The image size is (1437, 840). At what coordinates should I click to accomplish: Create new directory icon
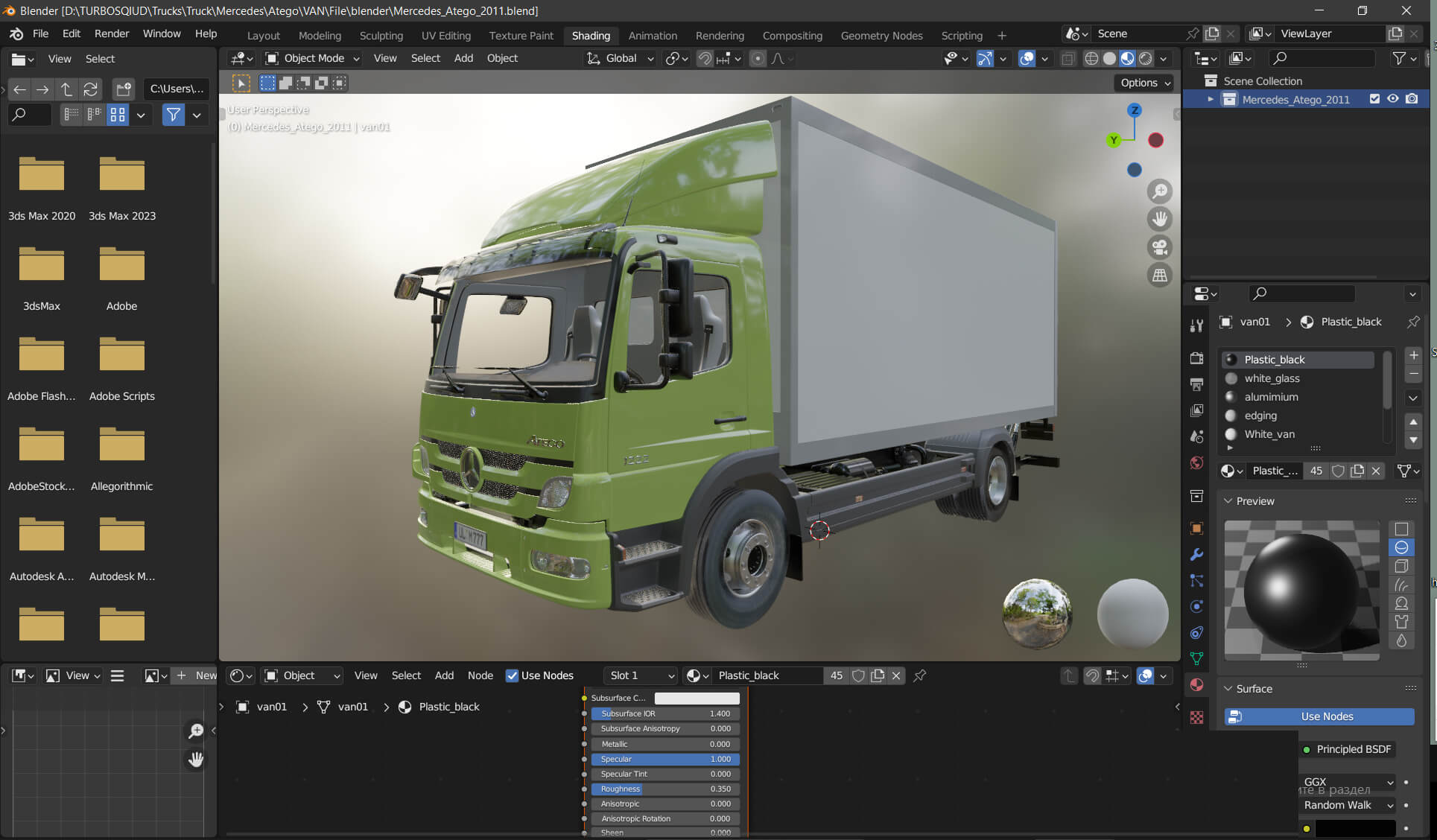pos(124,89)
